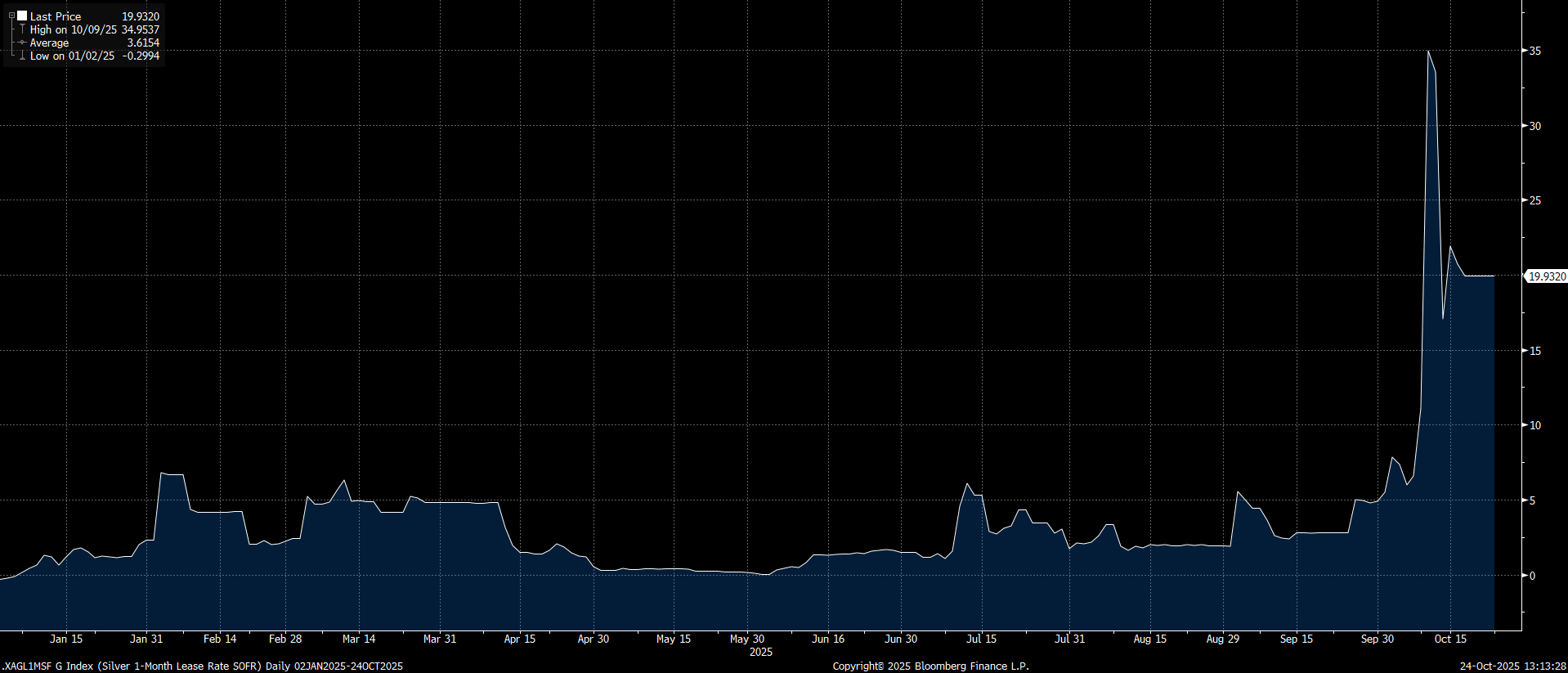Click the High marker icon in legend
This screenshot has height=673, width=1568.
[22, 29]
